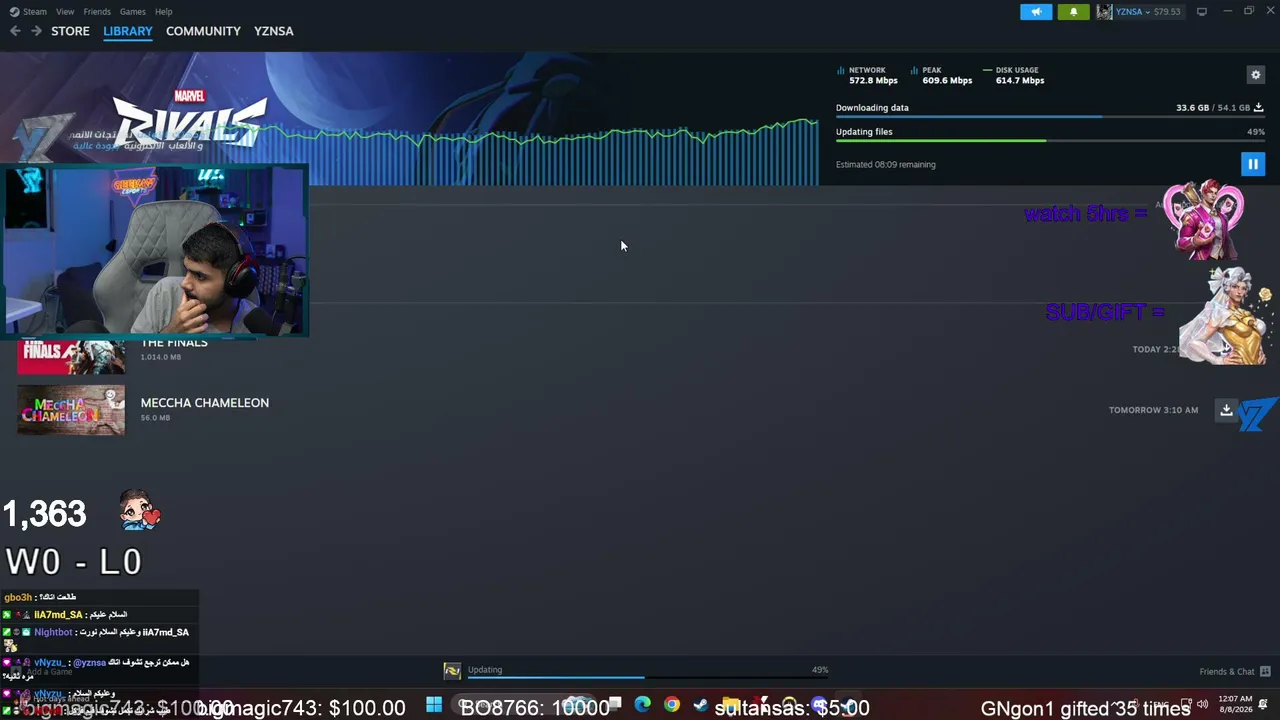This screenshot has height=720, width=1280.
Task: Click the download icon beside 54.1 GB
Action: (x=1259, y=107)
